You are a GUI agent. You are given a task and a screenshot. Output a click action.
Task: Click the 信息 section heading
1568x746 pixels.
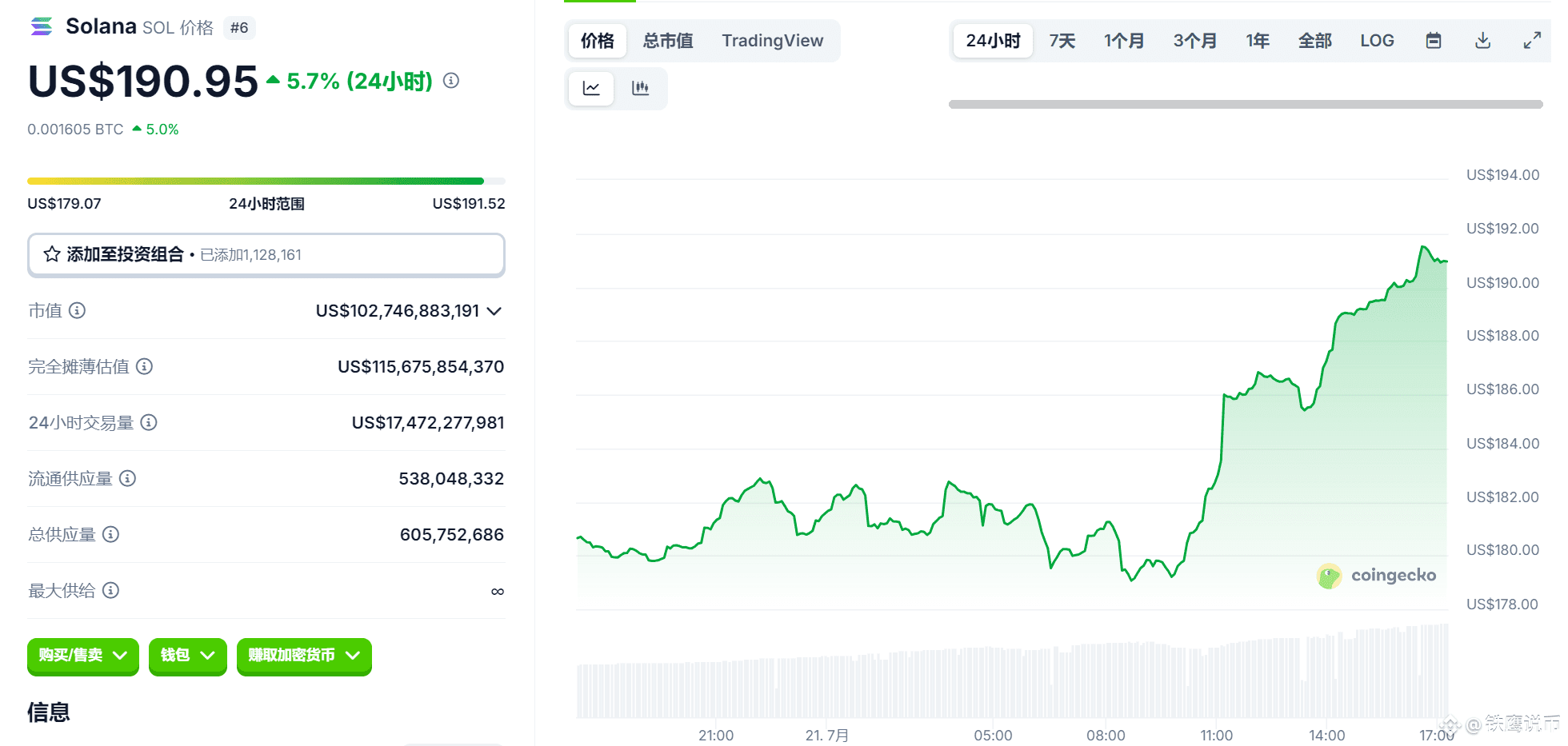(x=49, y=712)
